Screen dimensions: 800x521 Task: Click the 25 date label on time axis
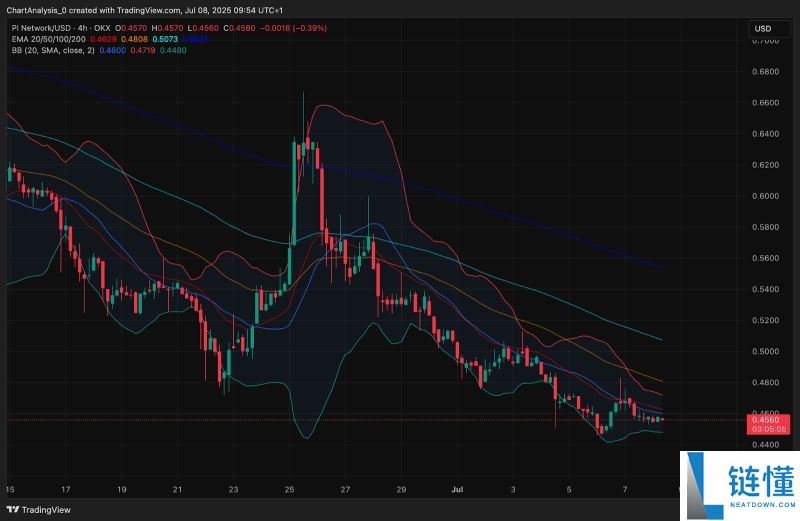click(x=289, y=490)
